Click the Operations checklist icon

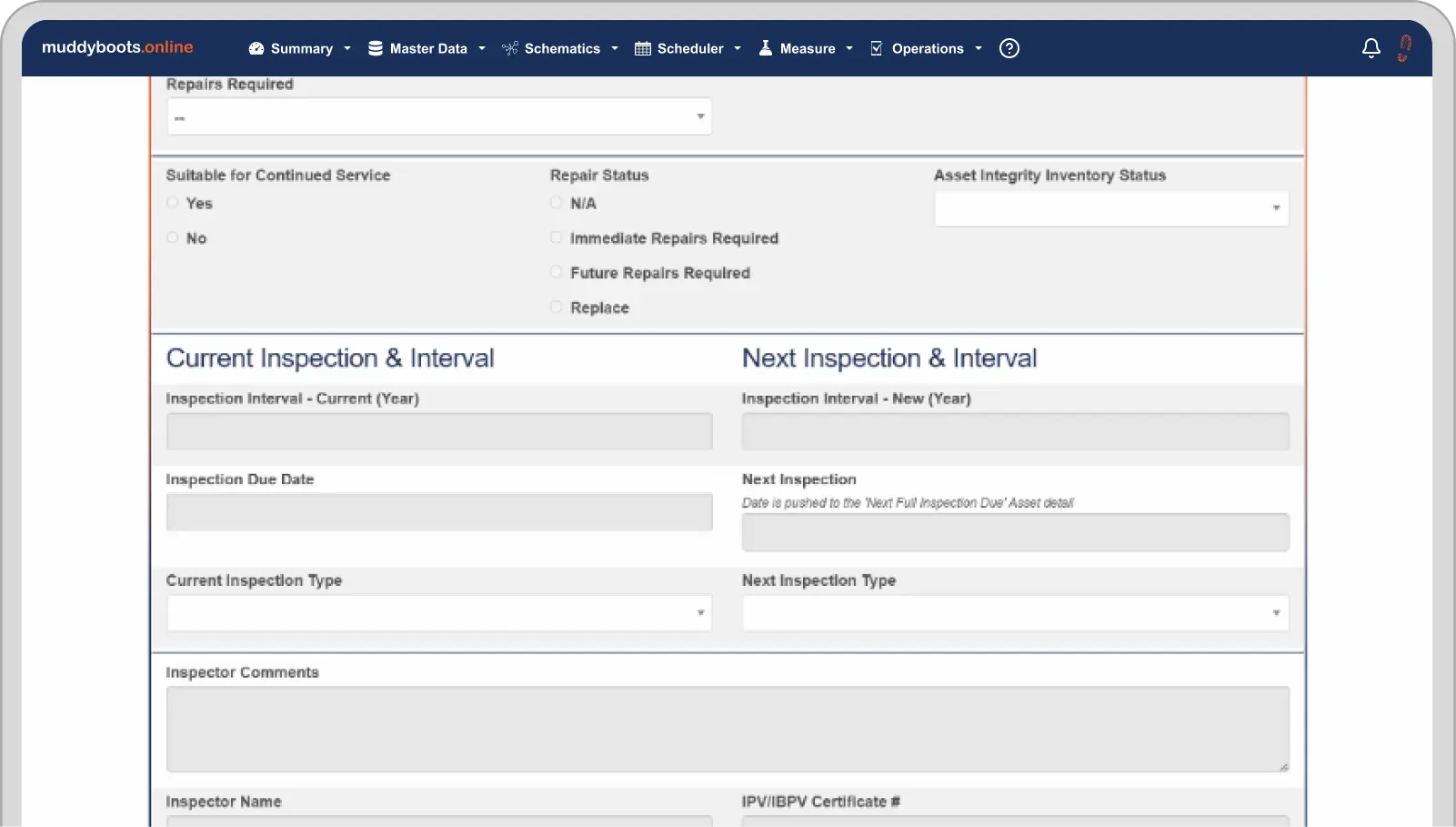[876, 48]
